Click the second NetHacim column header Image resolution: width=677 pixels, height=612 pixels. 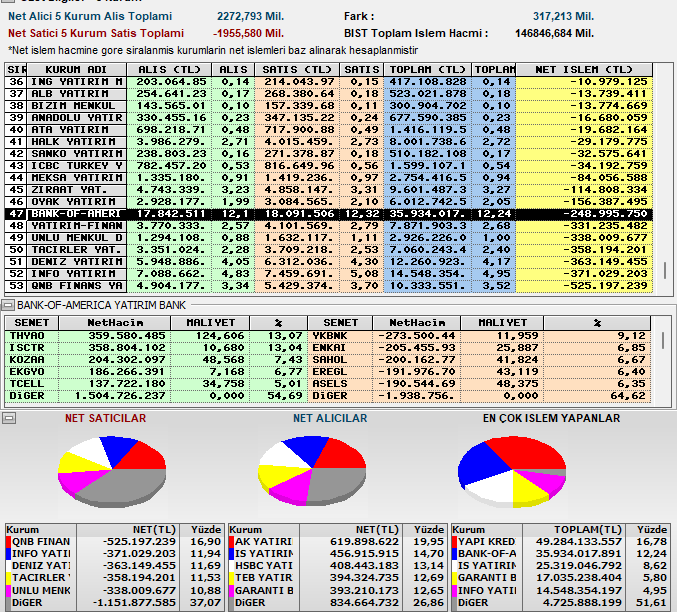point(417,323)
